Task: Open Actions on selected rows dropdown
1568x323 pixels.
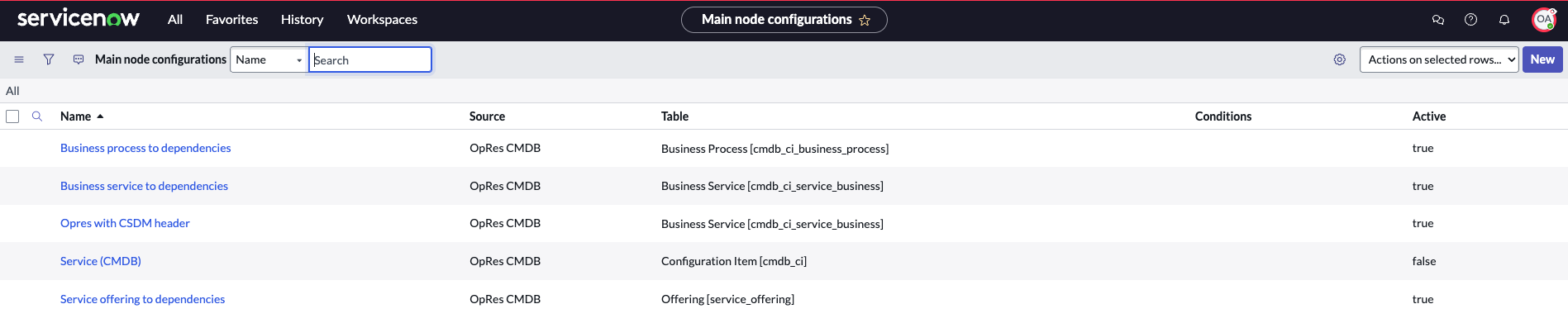Action: coord(1439,59)
